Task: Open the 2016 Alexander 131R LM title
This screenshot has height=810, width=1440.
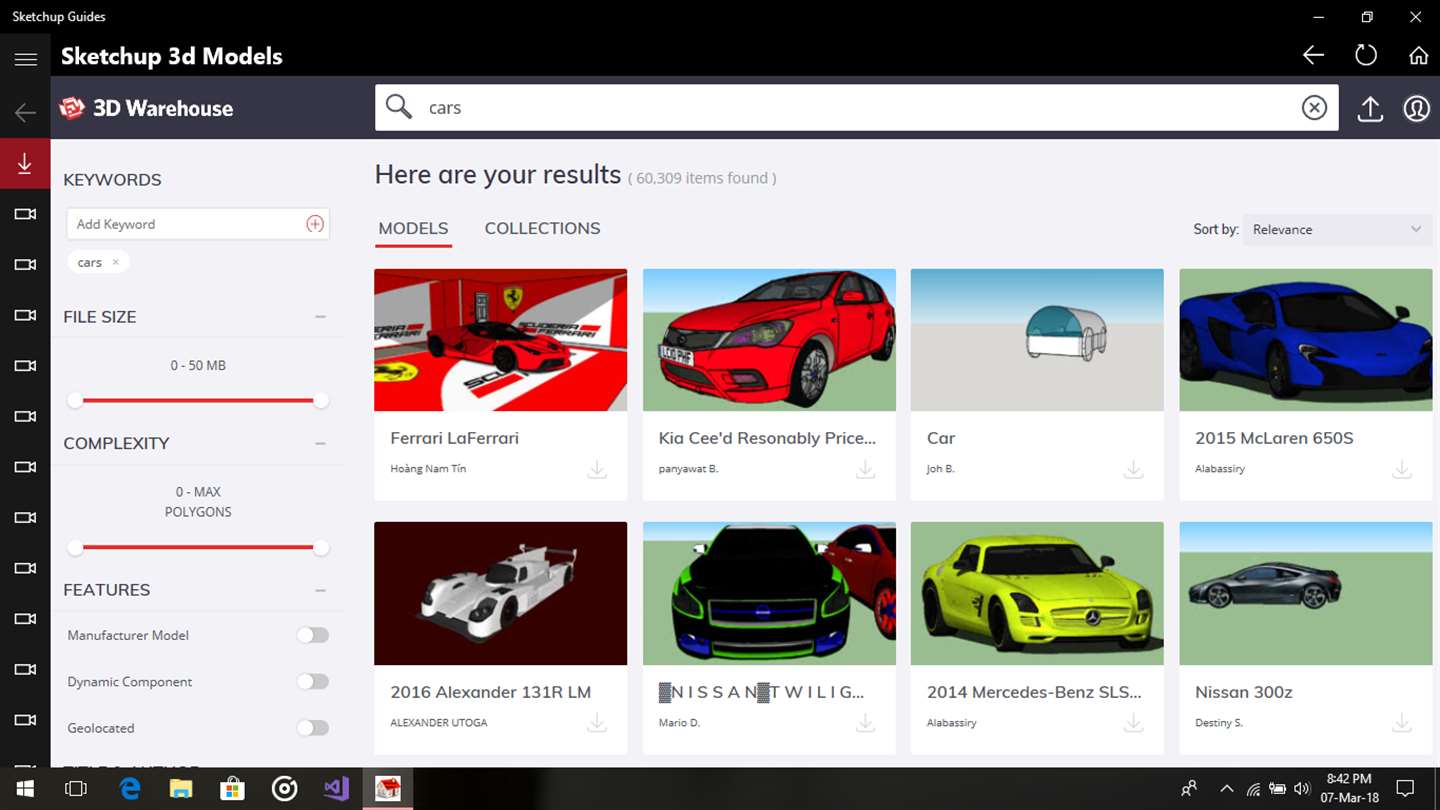Action: point(490,692)
